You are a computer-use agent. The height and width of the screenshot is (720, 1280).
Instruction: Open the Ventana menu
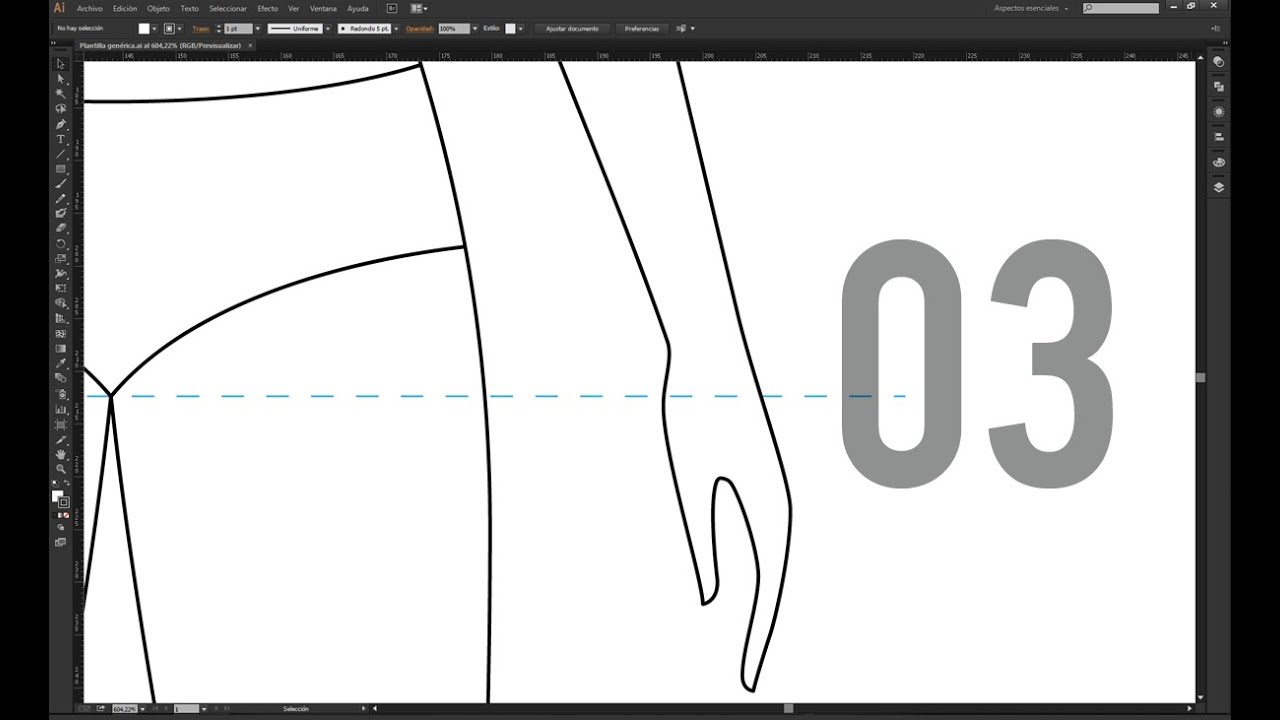[x=323, y=8]
